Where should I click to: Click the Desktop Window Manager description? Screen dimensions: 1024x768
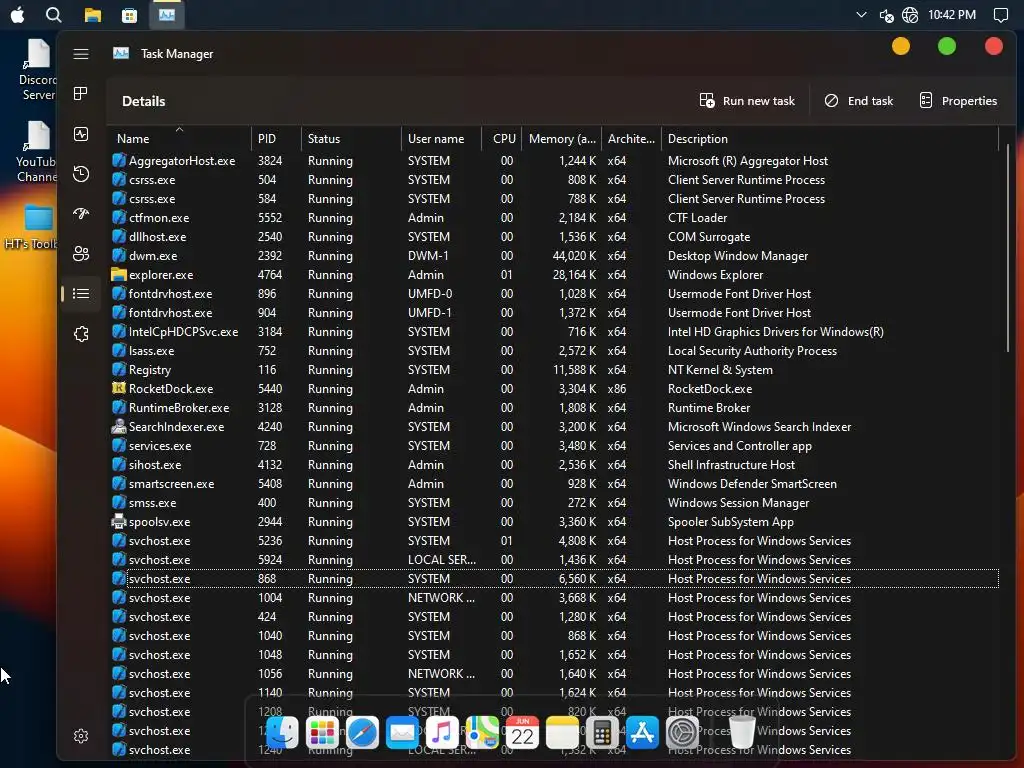[738, 256]
